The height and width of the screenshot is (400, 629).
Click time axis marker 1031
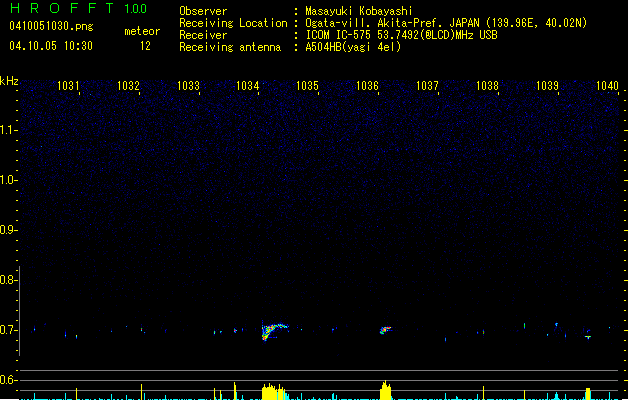(x=68, y=86)
